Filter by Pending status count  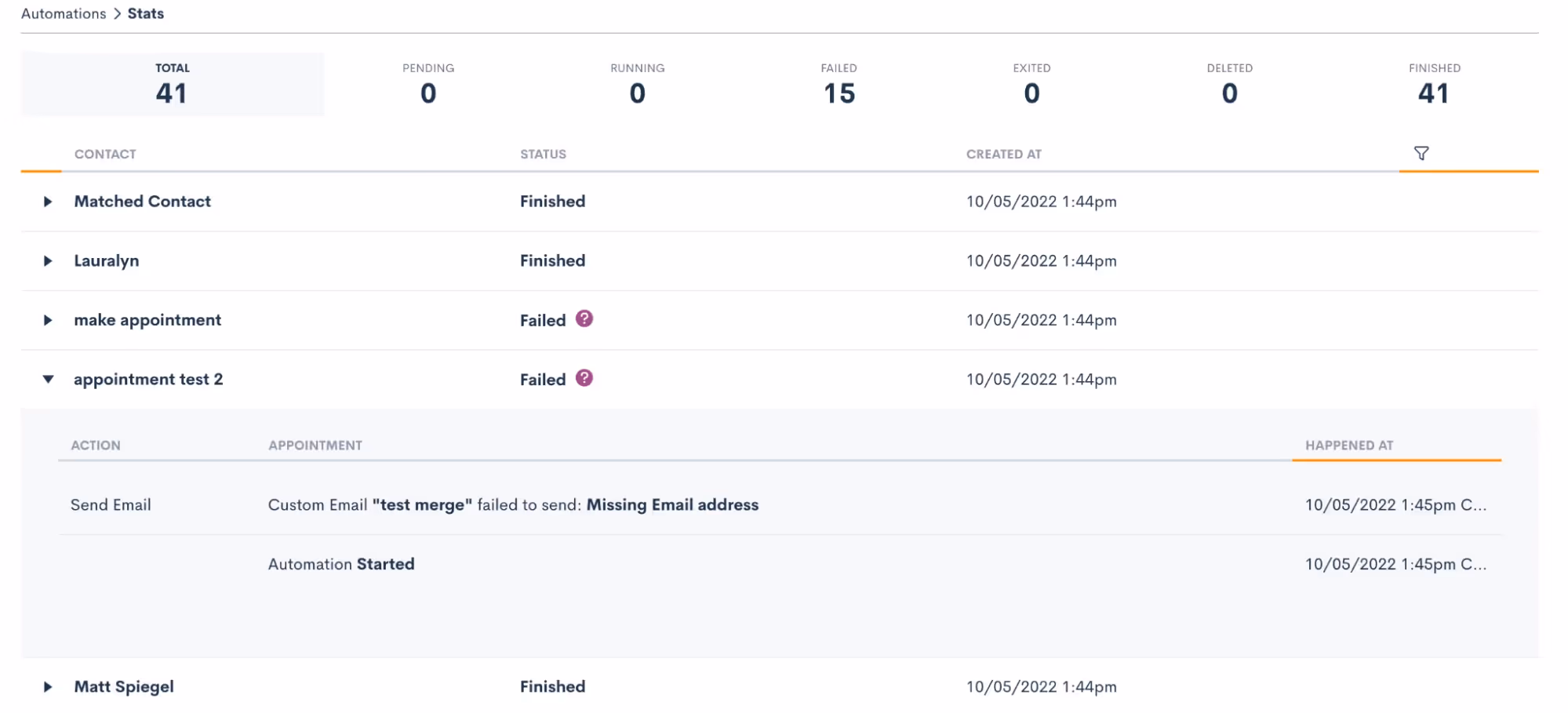[428, 84]
